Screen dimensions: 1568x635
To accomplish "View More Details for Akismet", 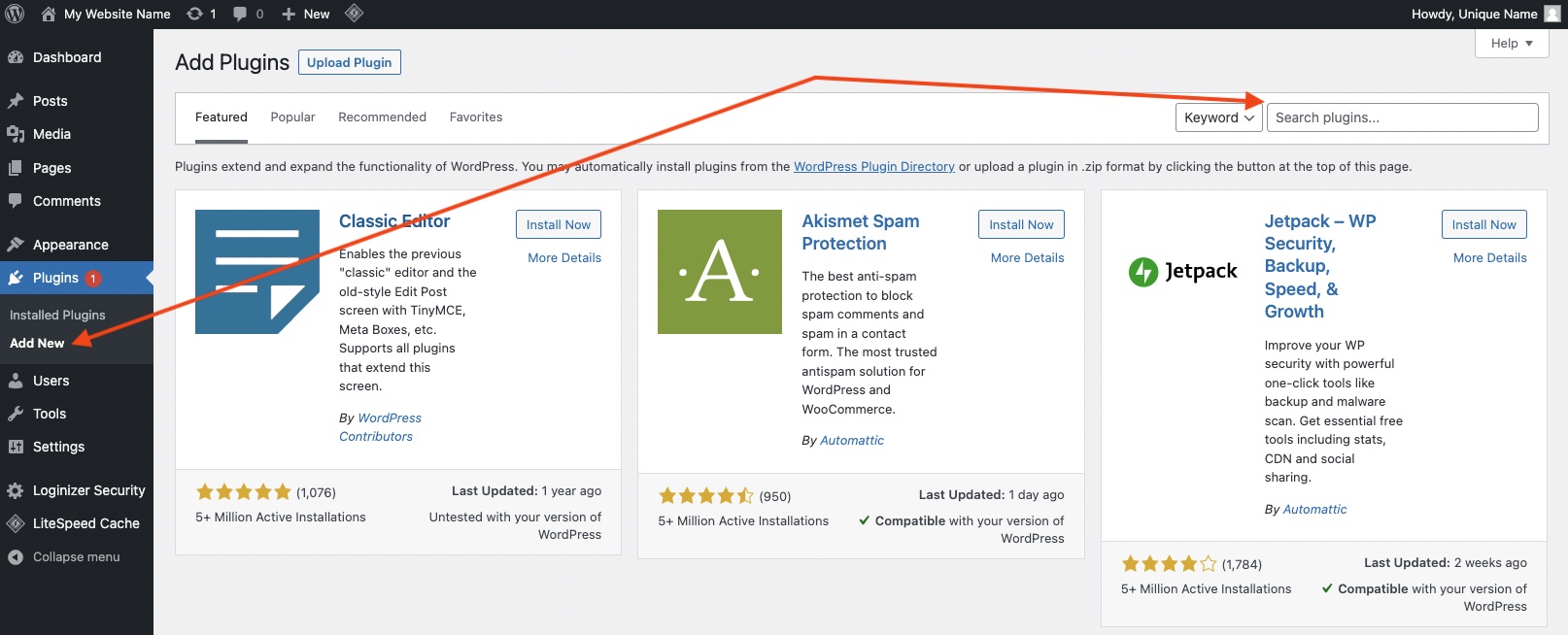I will point(1027,258).
